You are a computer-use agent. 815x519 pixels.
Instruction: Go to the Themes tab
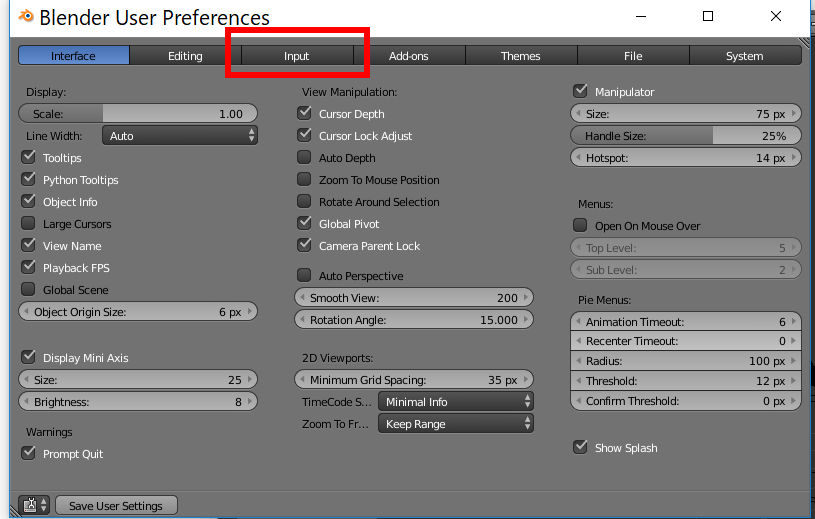click(x=521, y=56)
